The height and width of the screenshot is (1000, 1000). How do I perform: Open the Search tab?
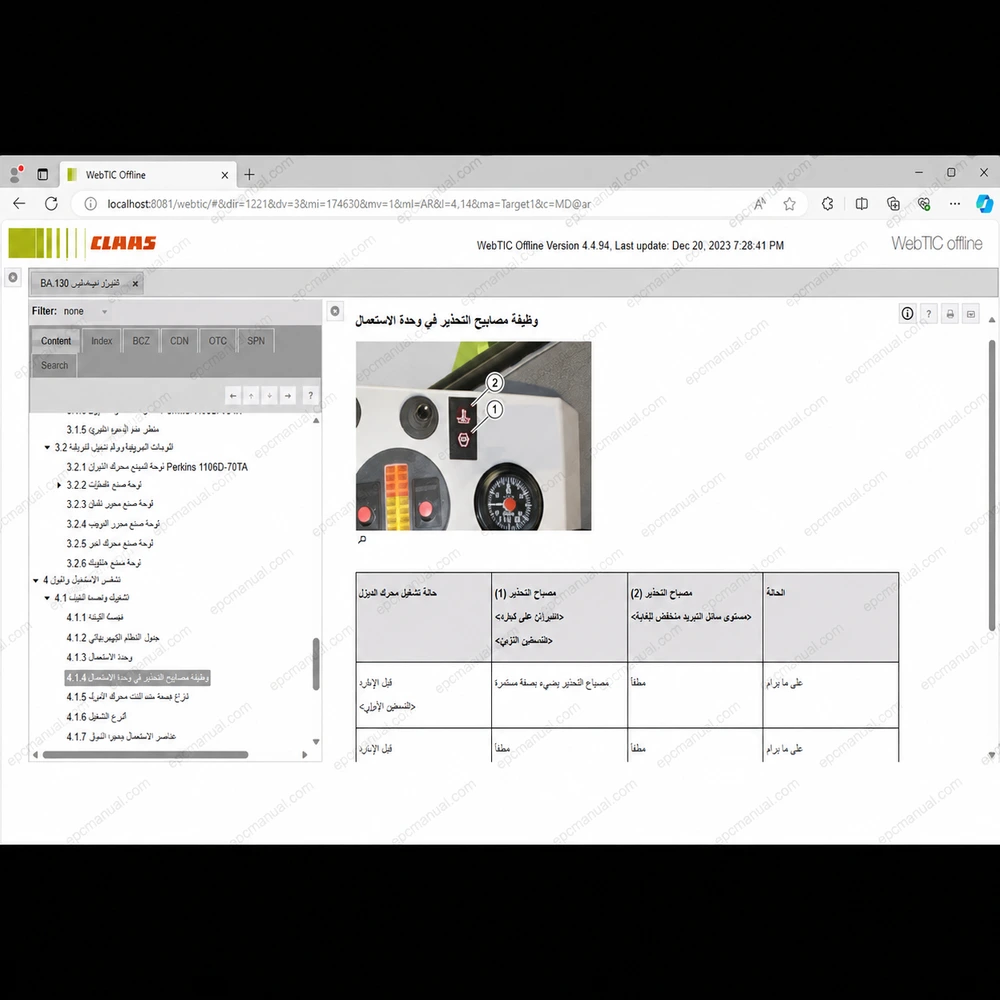(54, 365)
